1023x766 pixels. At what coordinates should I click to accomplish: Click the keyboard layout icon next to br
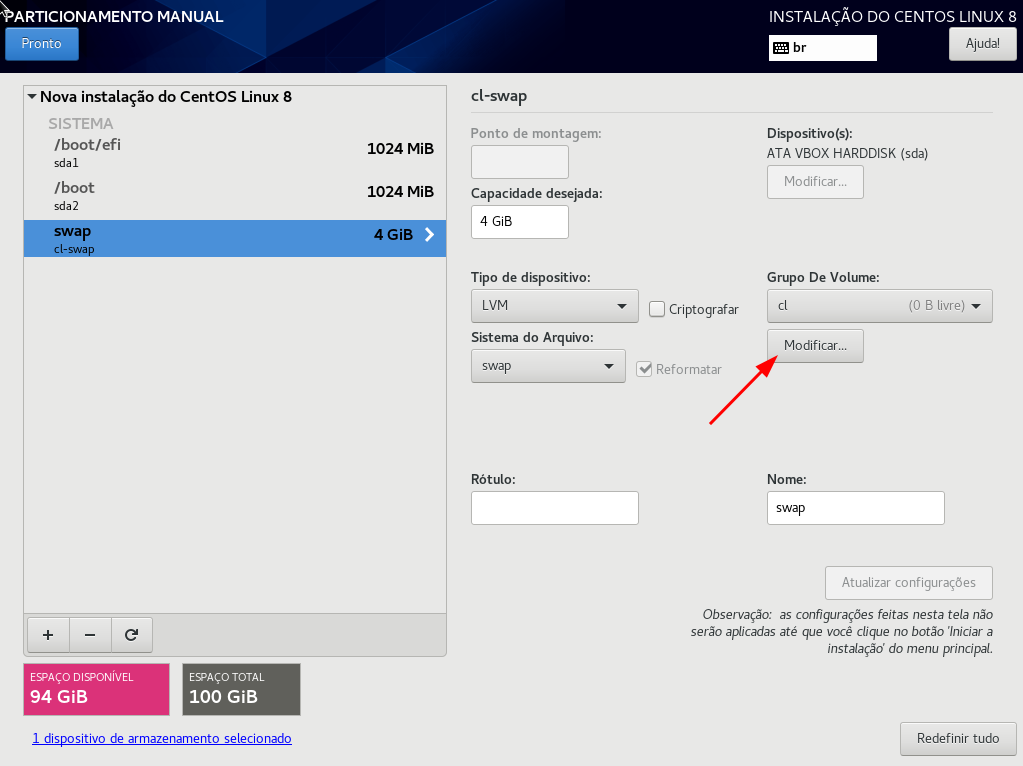781,48
